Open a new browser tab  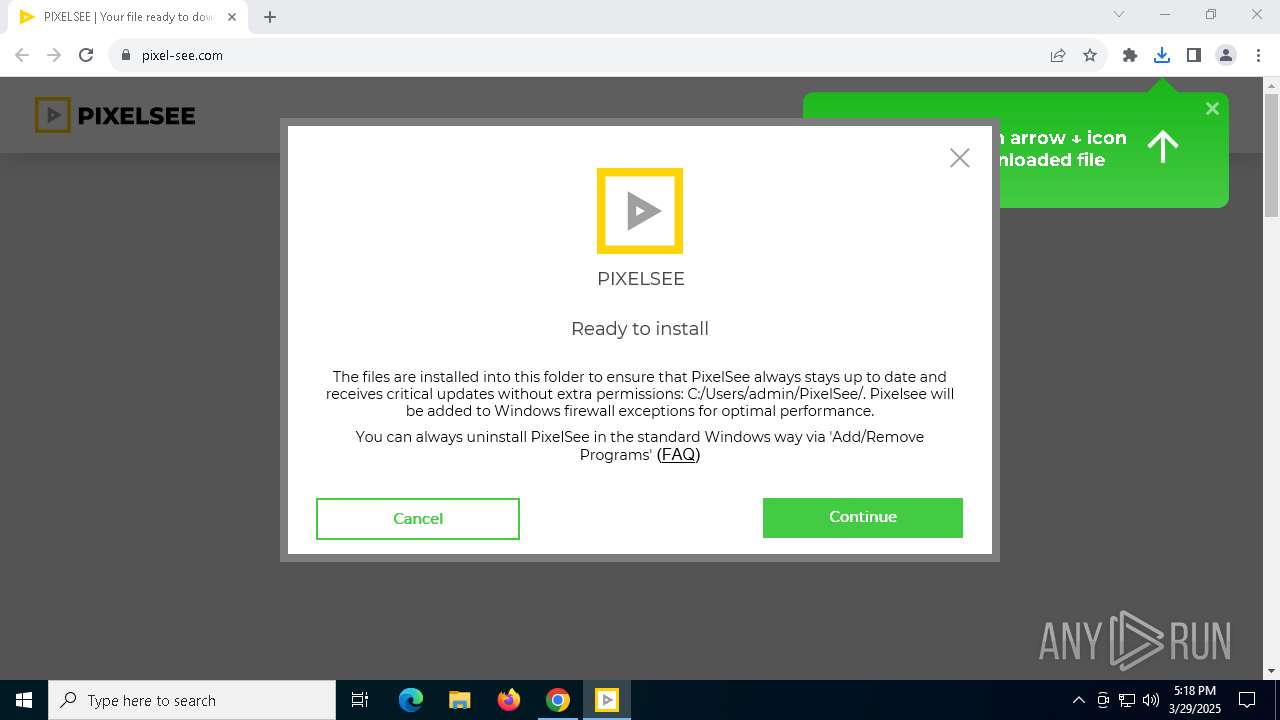tap(270, 17)
